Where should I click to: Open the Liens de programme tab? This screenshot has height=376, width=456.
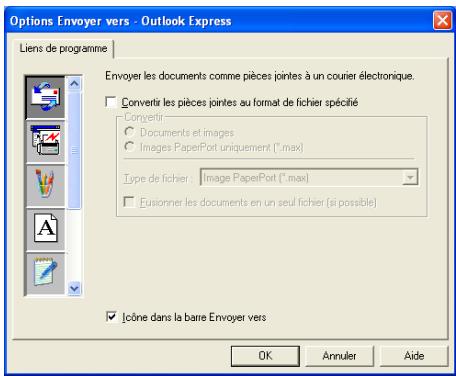(63, 49)
